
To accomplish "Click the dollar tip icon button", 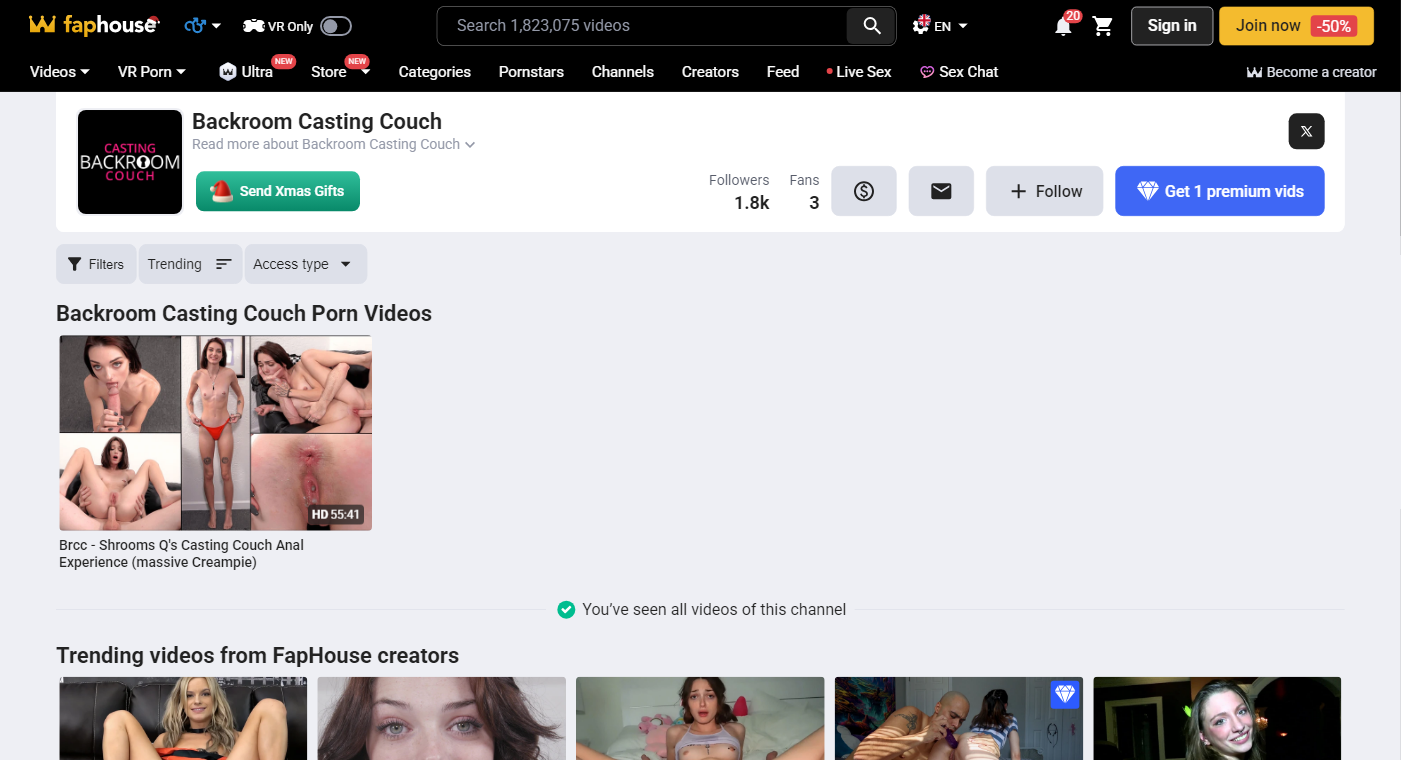I will click(x=864, y=191).
